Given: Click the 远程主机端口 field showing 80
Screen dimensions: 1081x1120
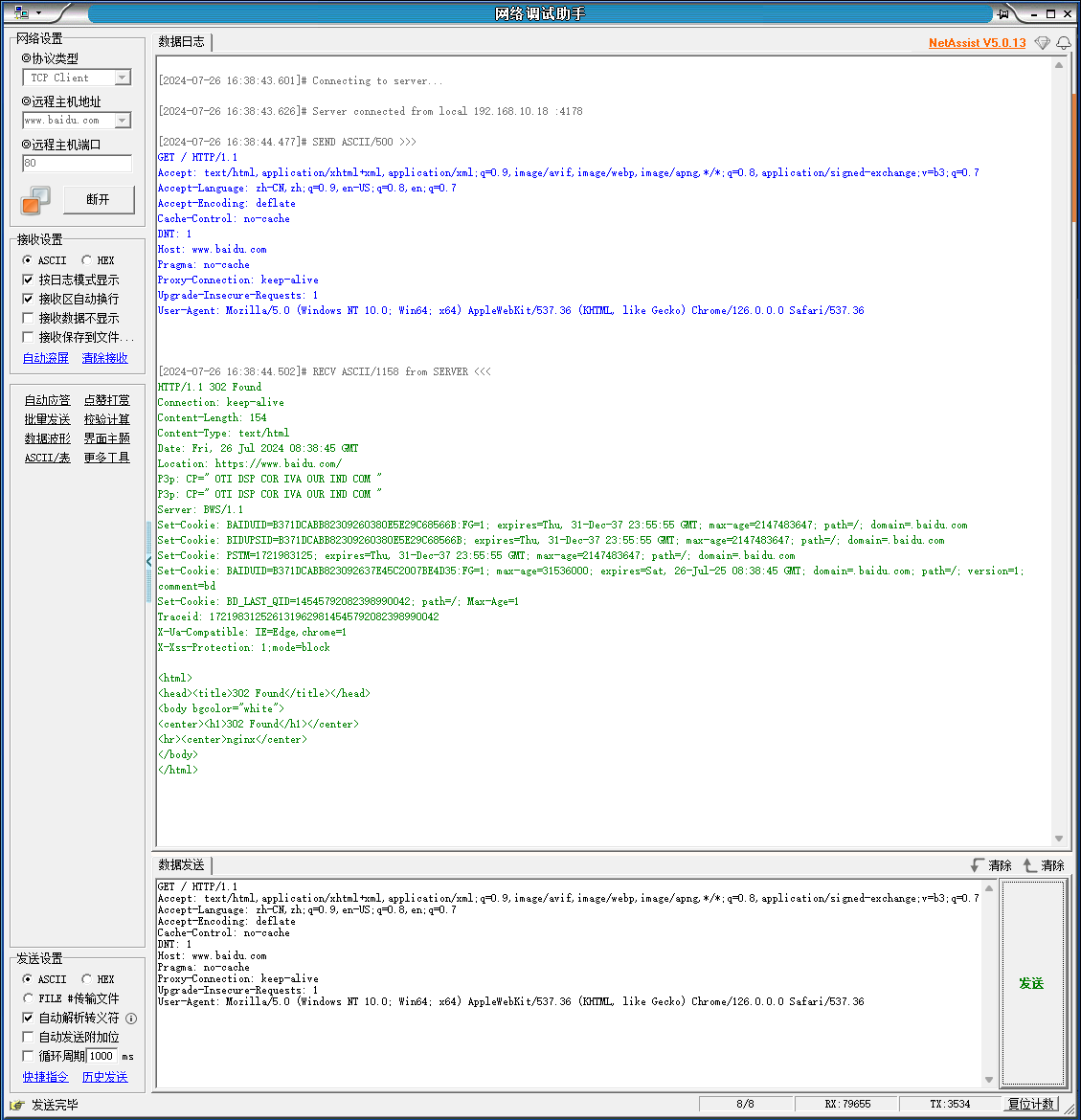Looking at the screenshot, I should click(77, 163).
